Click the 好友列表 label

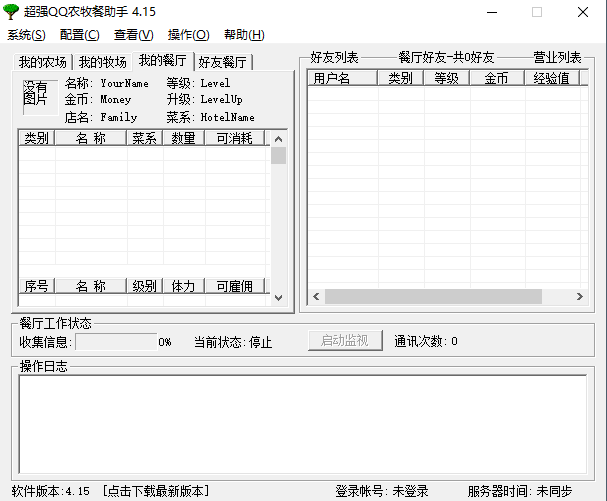coord(334,57)
